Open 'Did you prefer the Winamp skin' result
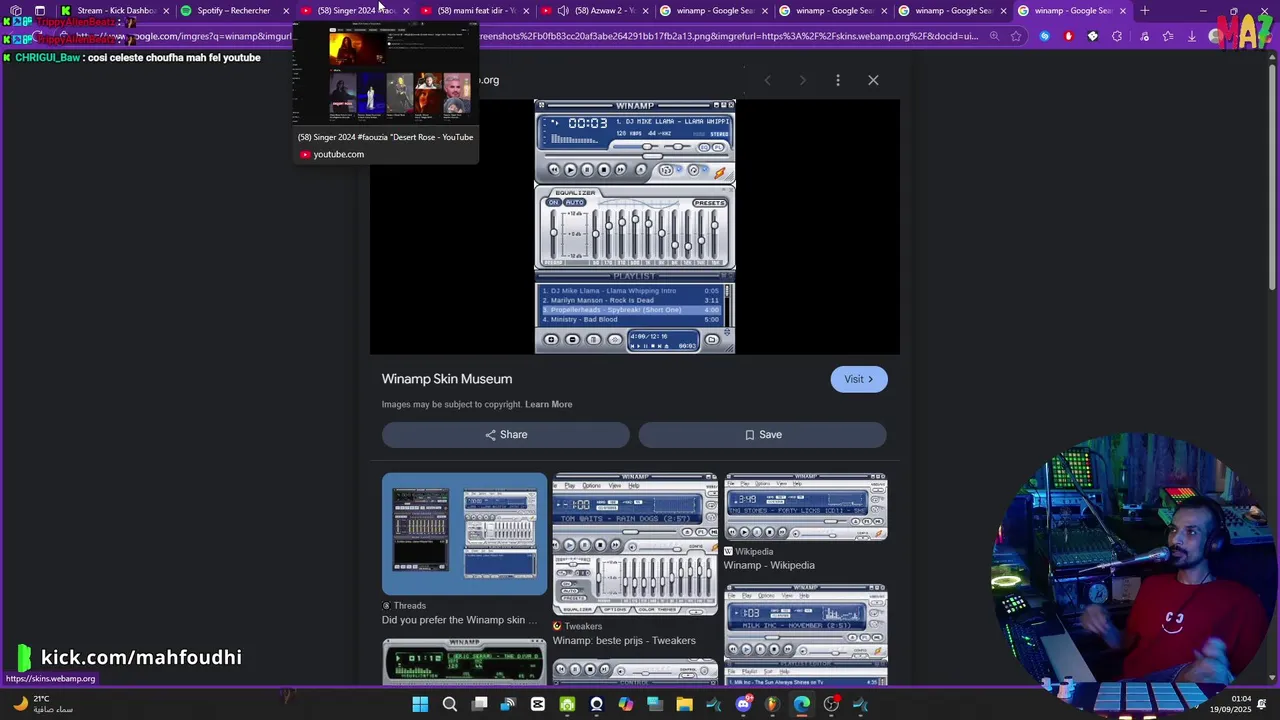Viewport: 1280px width, 720px height. 460,620
